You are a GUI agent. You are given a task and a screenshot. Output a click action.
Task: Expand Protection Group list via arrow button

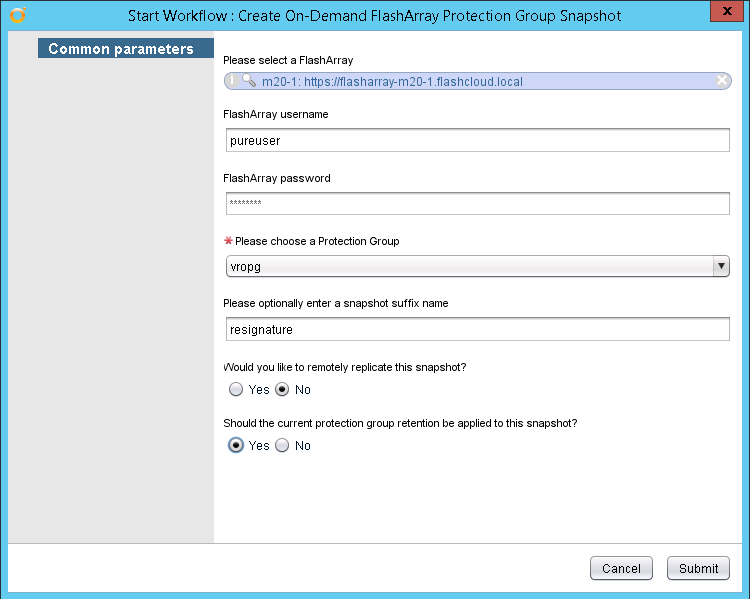pos(721,266)
